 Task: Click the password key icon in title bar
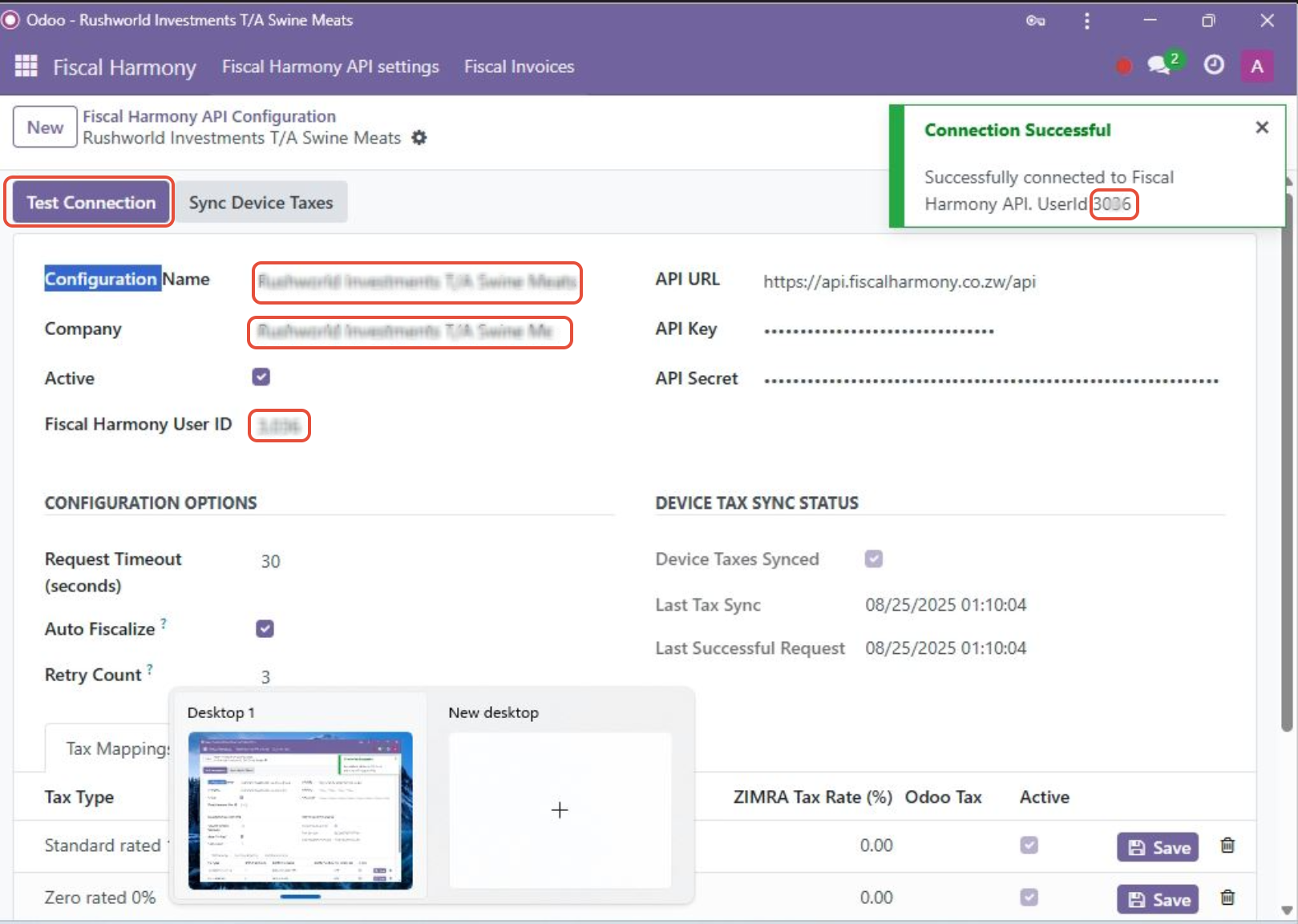[1035, 21]
